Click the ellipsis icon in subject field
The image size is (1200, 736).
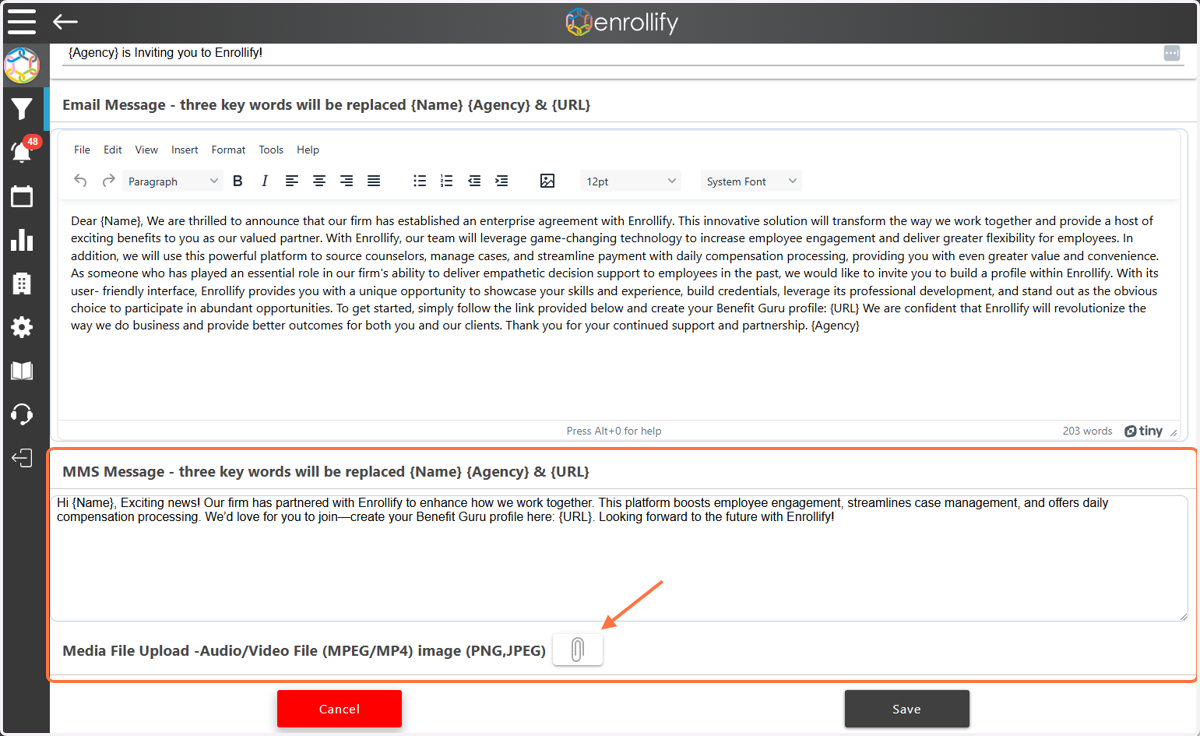tap(1171, 53)
